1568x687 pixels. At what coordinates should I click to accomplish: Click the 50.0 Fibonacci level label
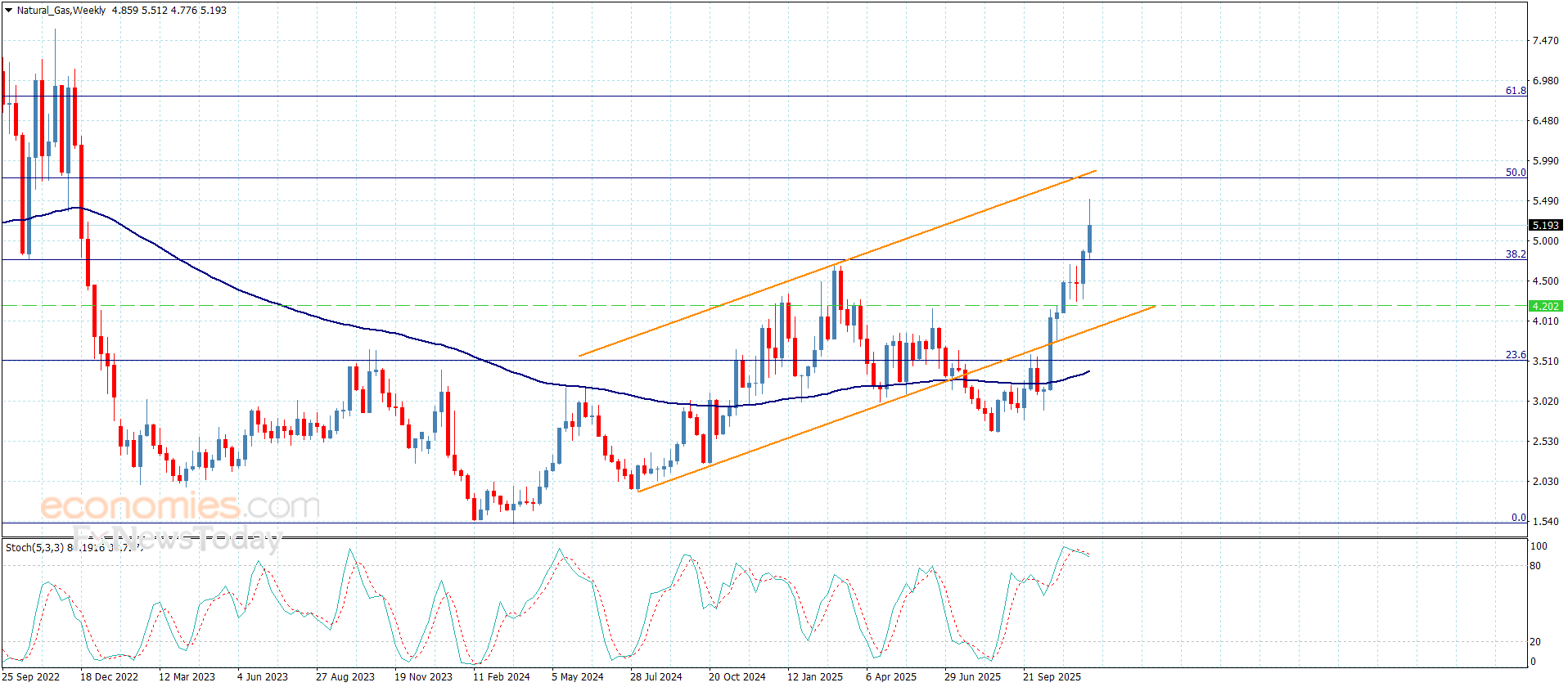(1515, 173)
